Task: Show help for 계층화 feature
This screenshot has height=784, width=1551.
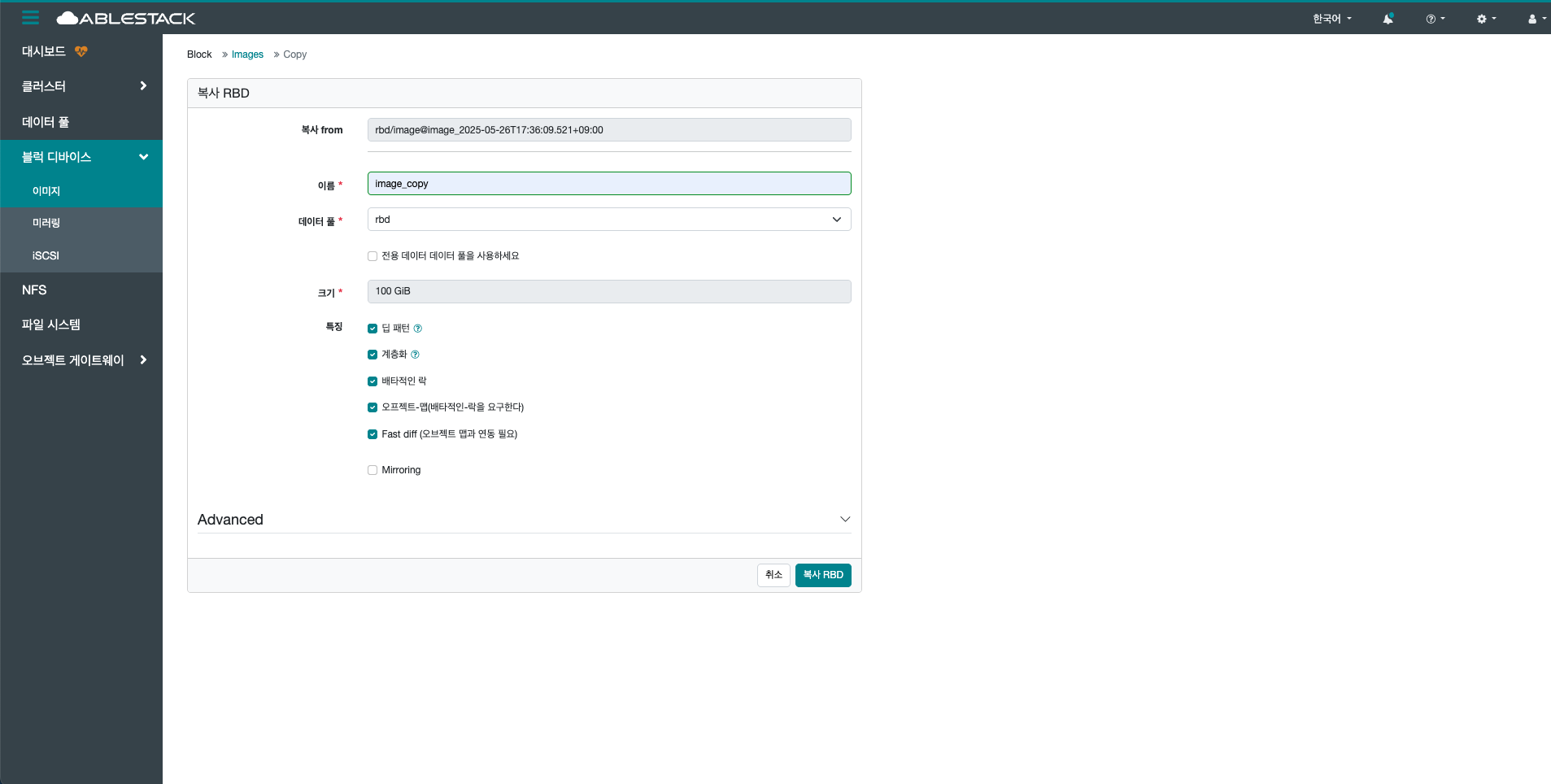Action: [415, 355]
